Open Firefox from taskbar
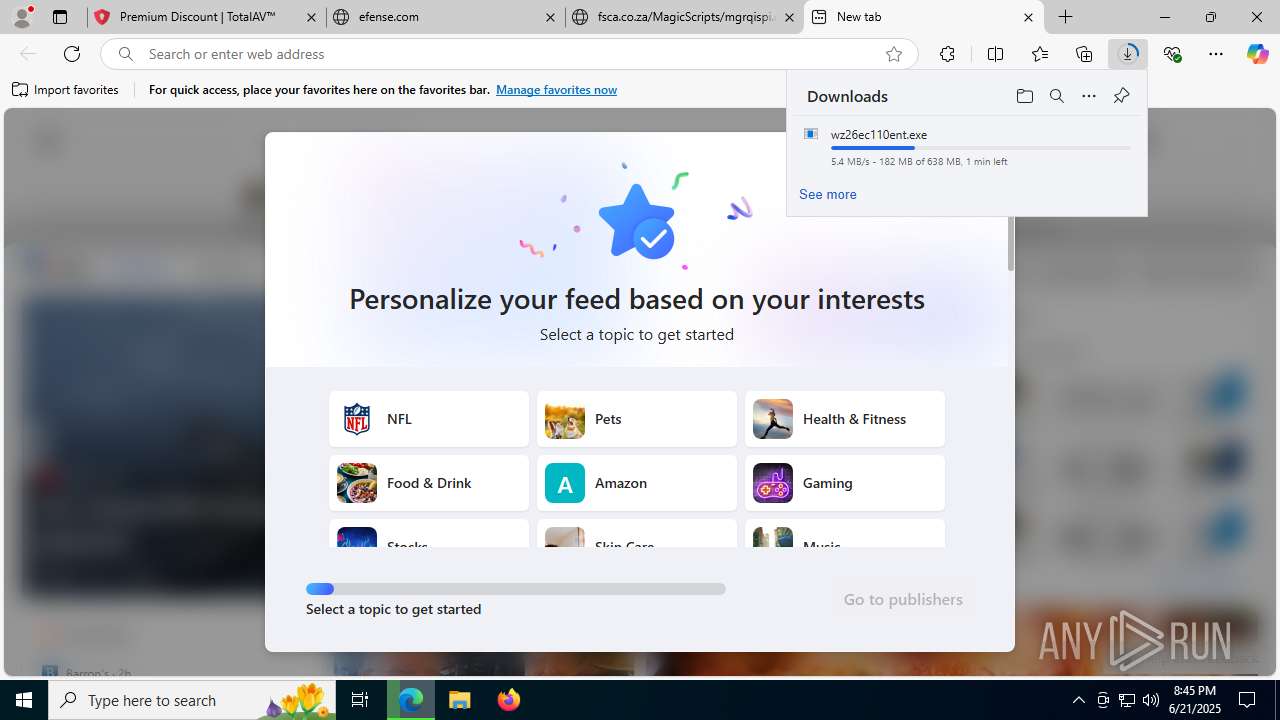Image resolution: width=1280 pixels, height=720 pixels. click(509, 700)
